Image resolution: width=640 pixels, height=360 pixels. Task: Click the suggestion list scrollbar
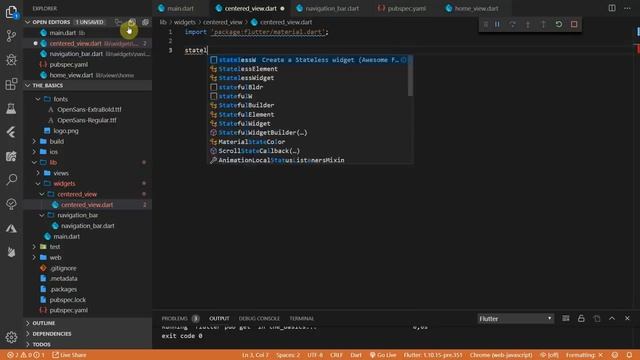[411, 76]
